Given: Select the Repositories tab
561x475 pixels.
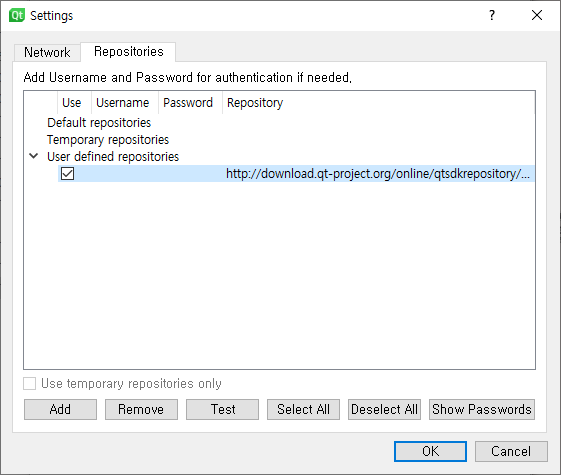Looking at the screenshot, I should click(128, 52).
